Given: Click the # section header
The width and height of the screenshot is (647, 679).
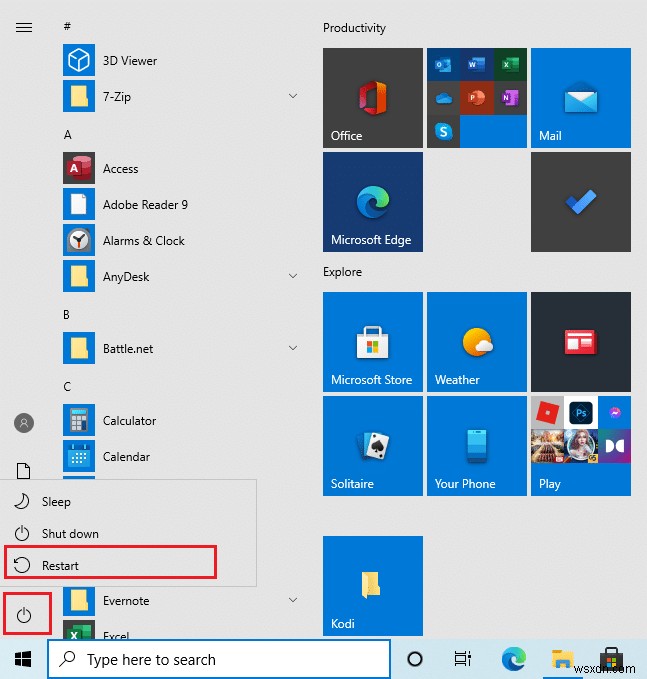Looking at the screenshot, I should (67, 26).
